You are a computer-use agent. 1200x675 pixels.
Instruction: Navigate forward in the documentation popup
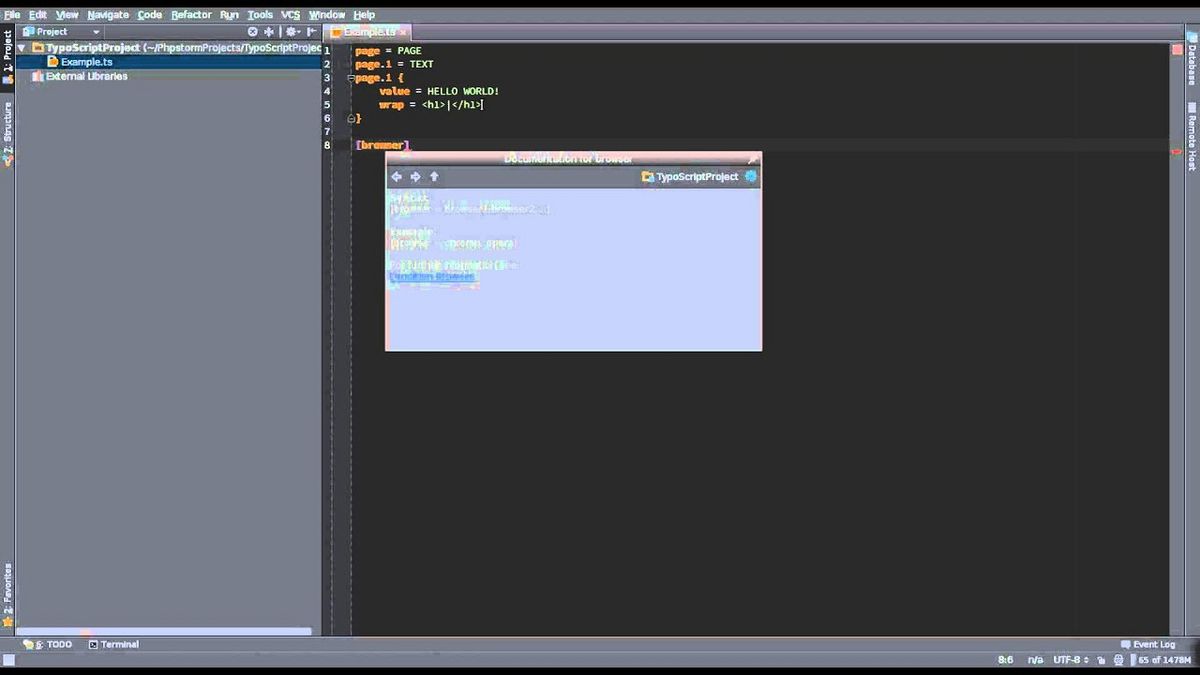pyautogui.click(x=415, y=176)
